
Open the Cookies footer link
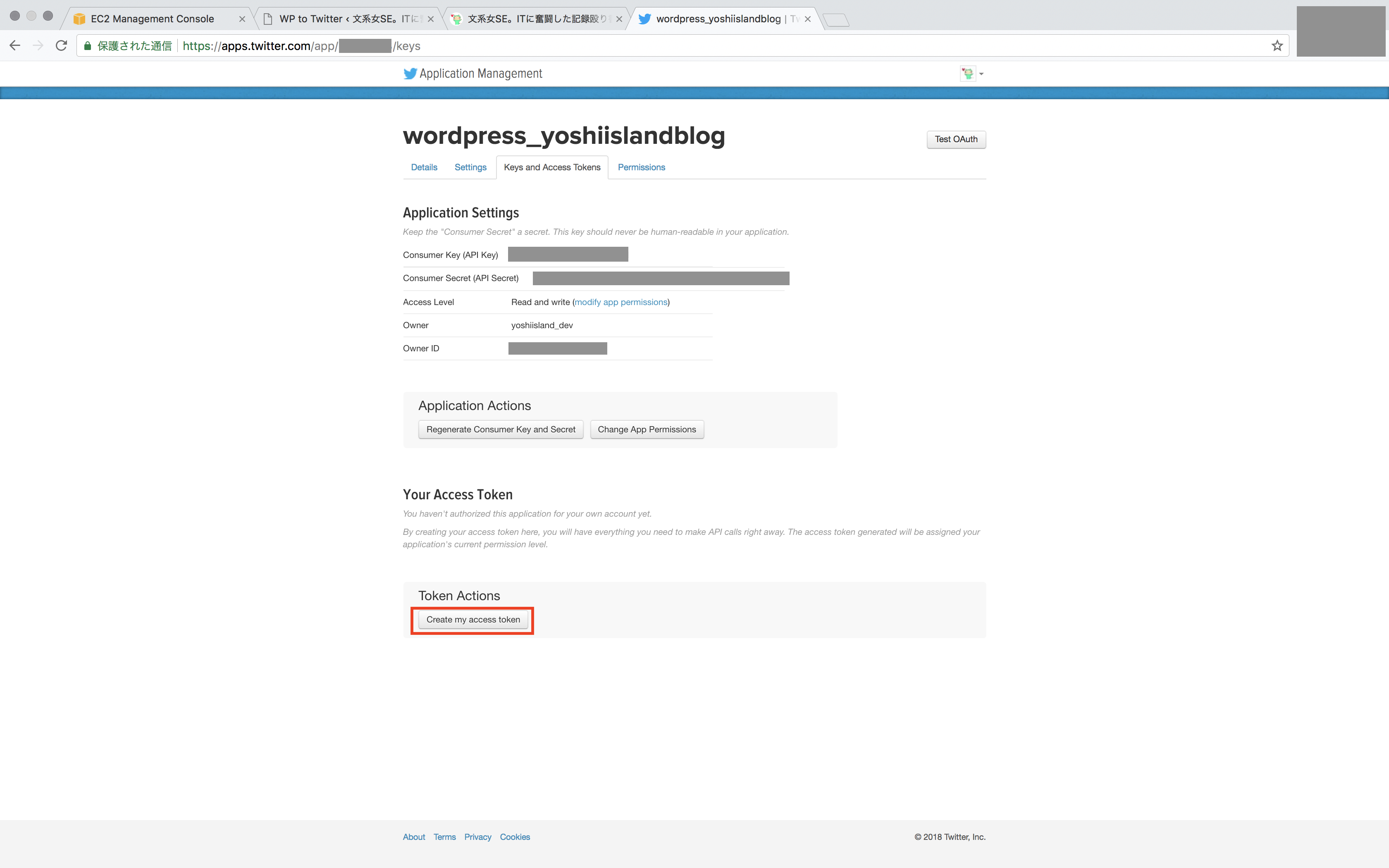(x=515, y=837)
